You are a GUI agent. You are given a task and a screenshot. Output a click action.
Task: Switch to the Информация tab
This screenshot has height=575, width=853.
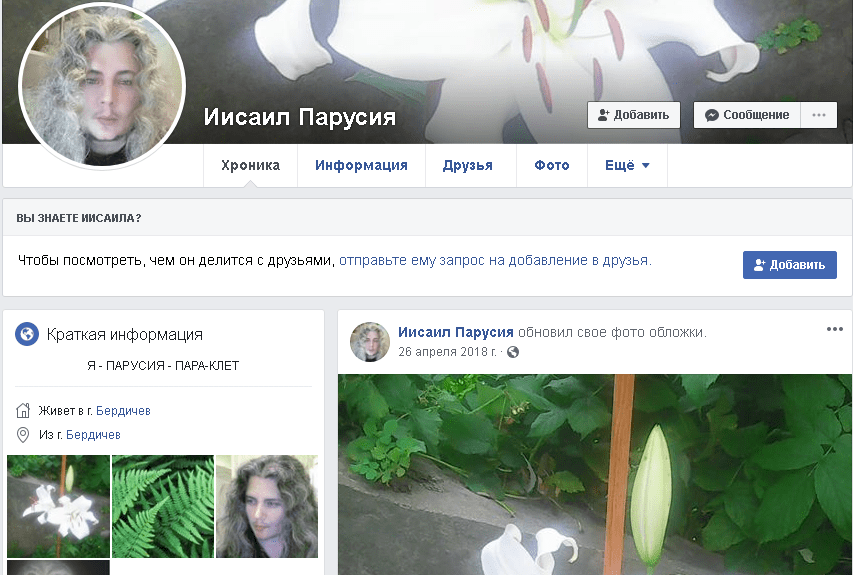(361, 165)
